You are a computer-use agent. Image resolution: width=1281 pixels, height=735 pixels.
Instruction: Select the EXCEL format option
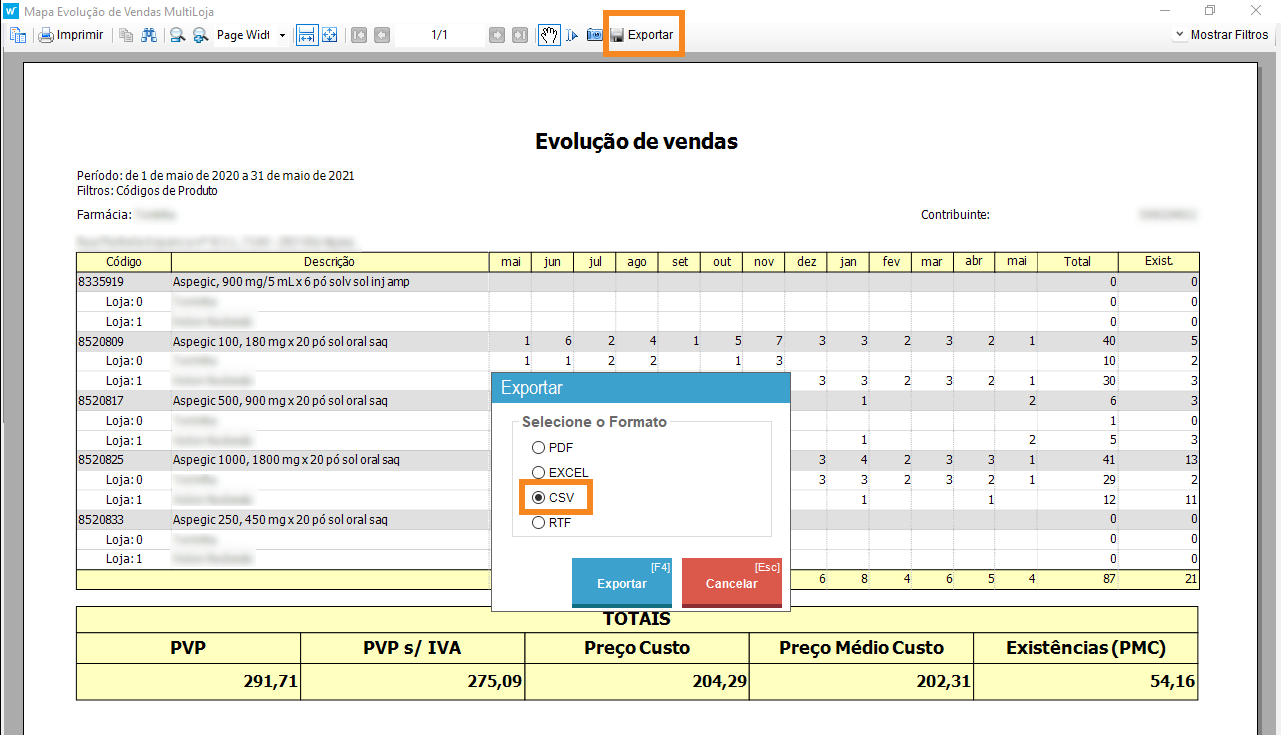tap(539, 473)
